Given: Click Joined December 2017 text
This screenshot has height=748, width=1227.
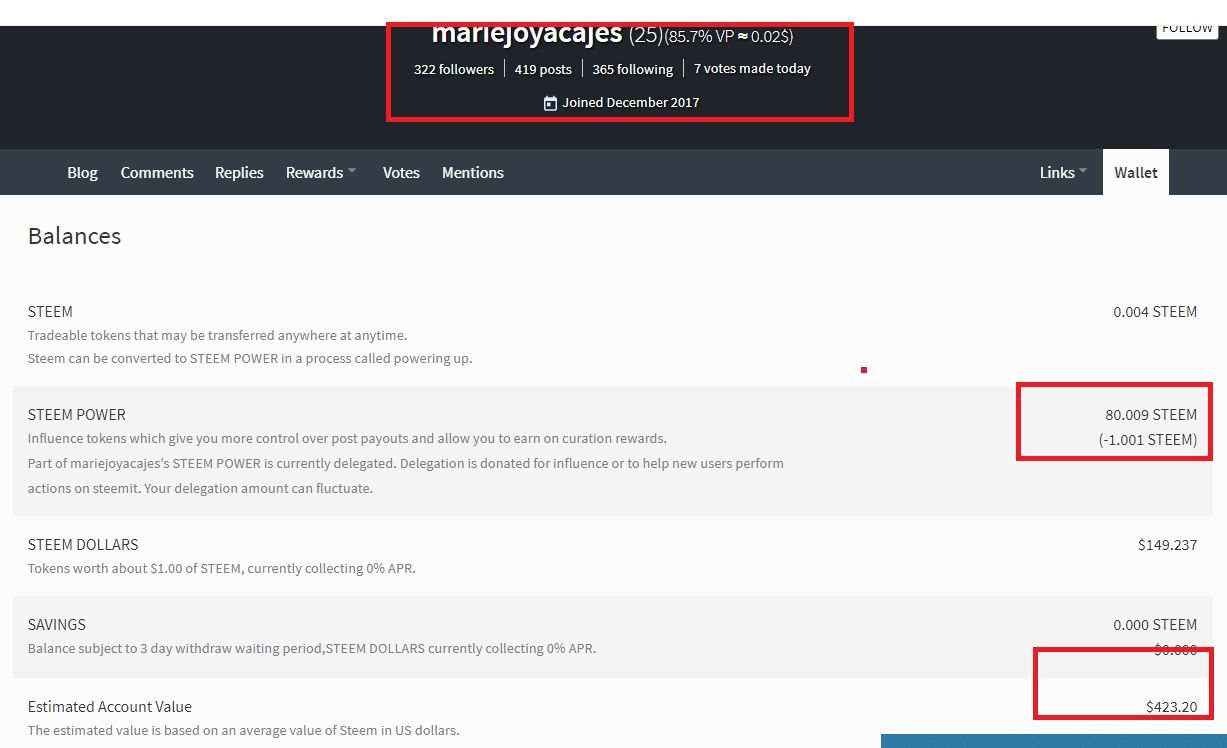Looking at the screenshot, I should [631, 103].
